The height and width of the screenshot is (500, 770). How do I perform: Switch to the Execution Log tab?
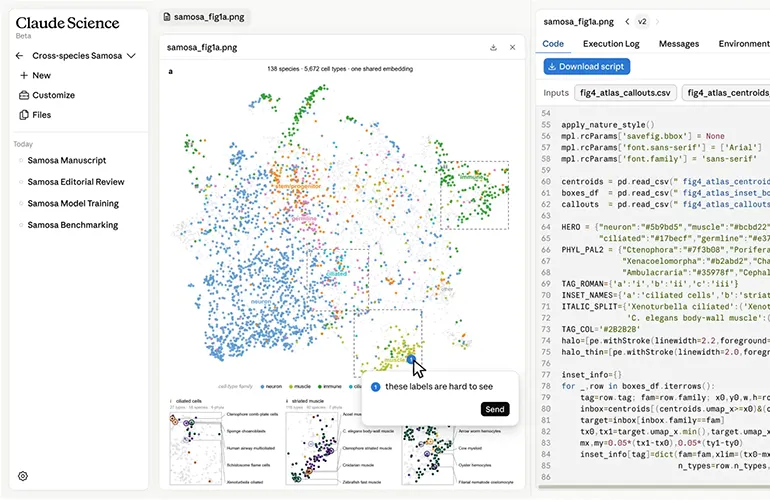tap(611, 44)
